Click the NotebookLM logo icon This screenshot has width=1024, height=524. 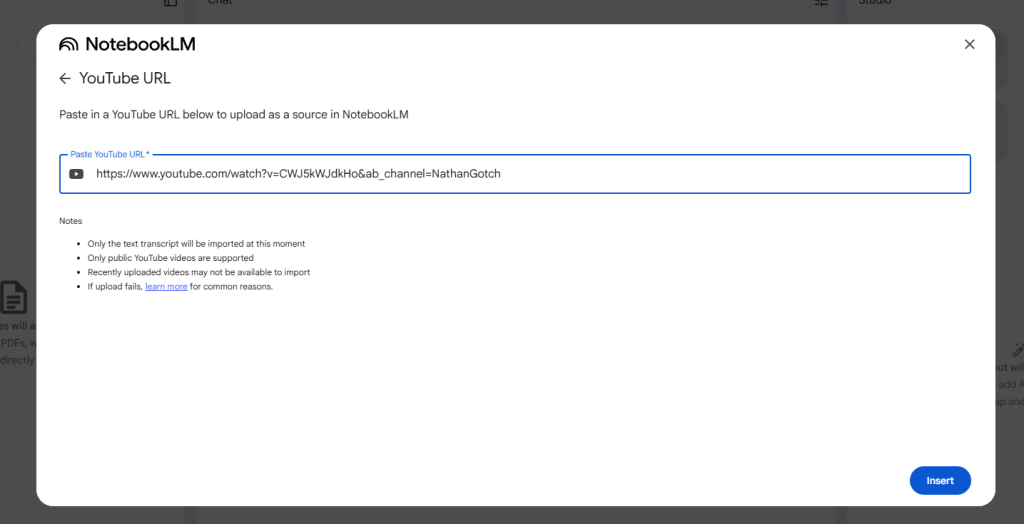coord(69,44)
